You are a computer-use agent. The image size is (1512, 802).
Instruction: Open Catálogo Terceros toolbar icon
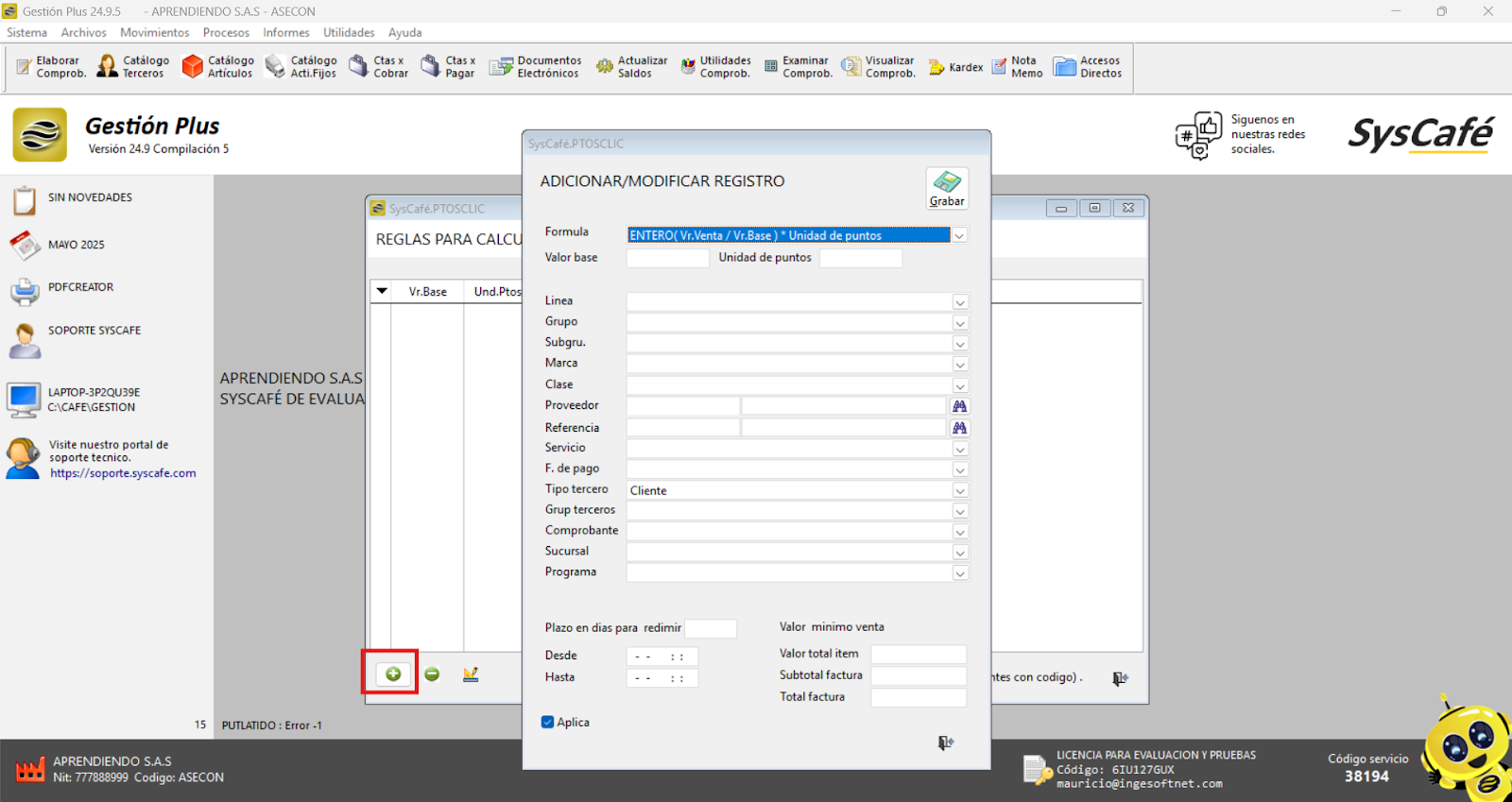134,67
